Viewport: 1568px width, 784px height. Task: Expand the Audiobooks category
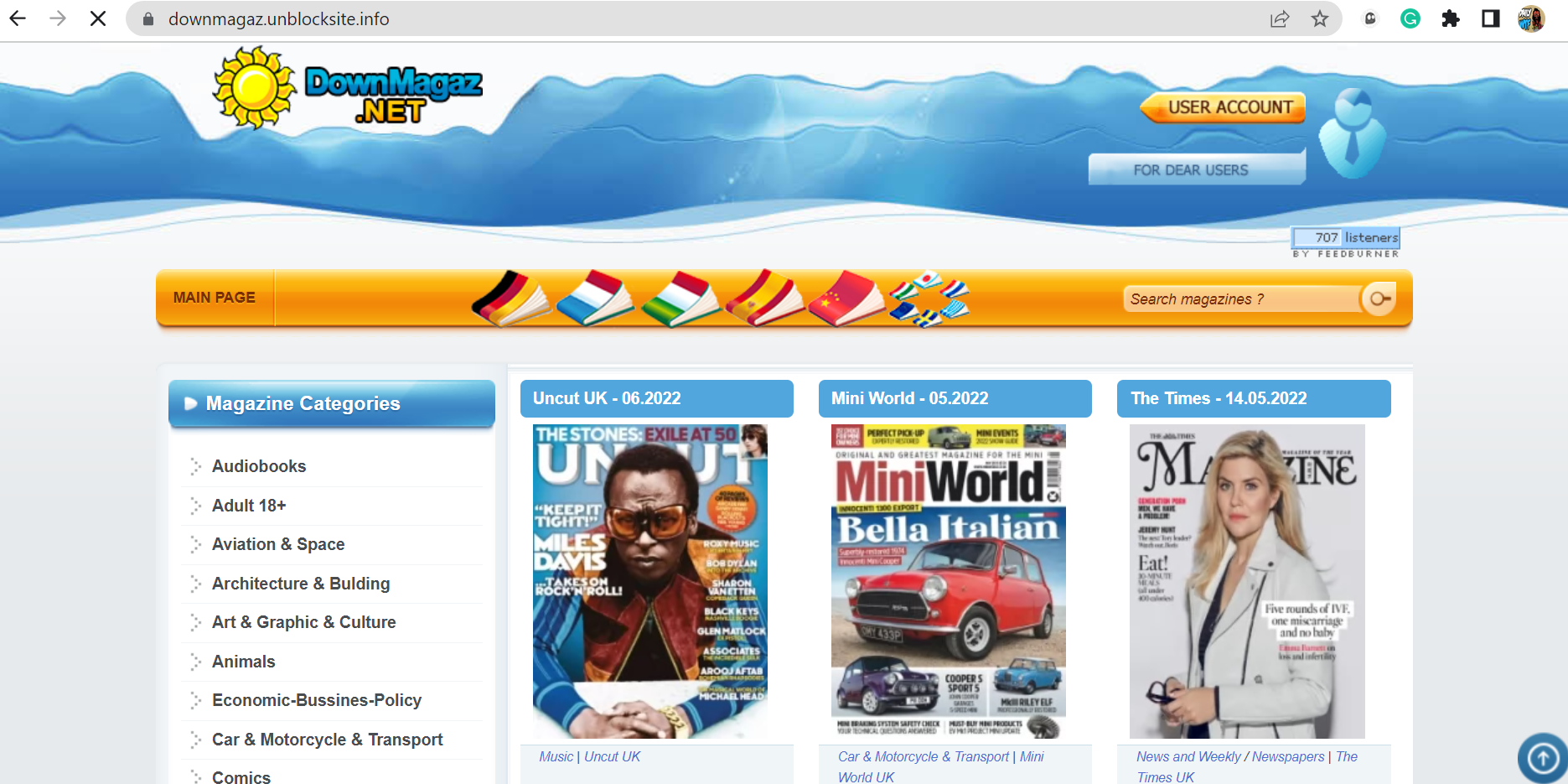[x=258, y=466]
